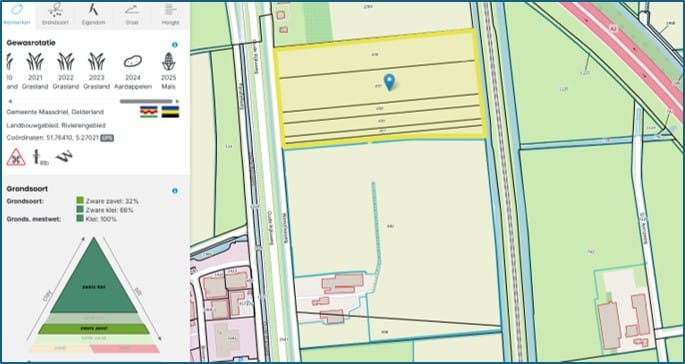The height and width of the screenshot is (364, 685).
Task: Select the 2021 Grasland crop icon
Action: [35, 62]
